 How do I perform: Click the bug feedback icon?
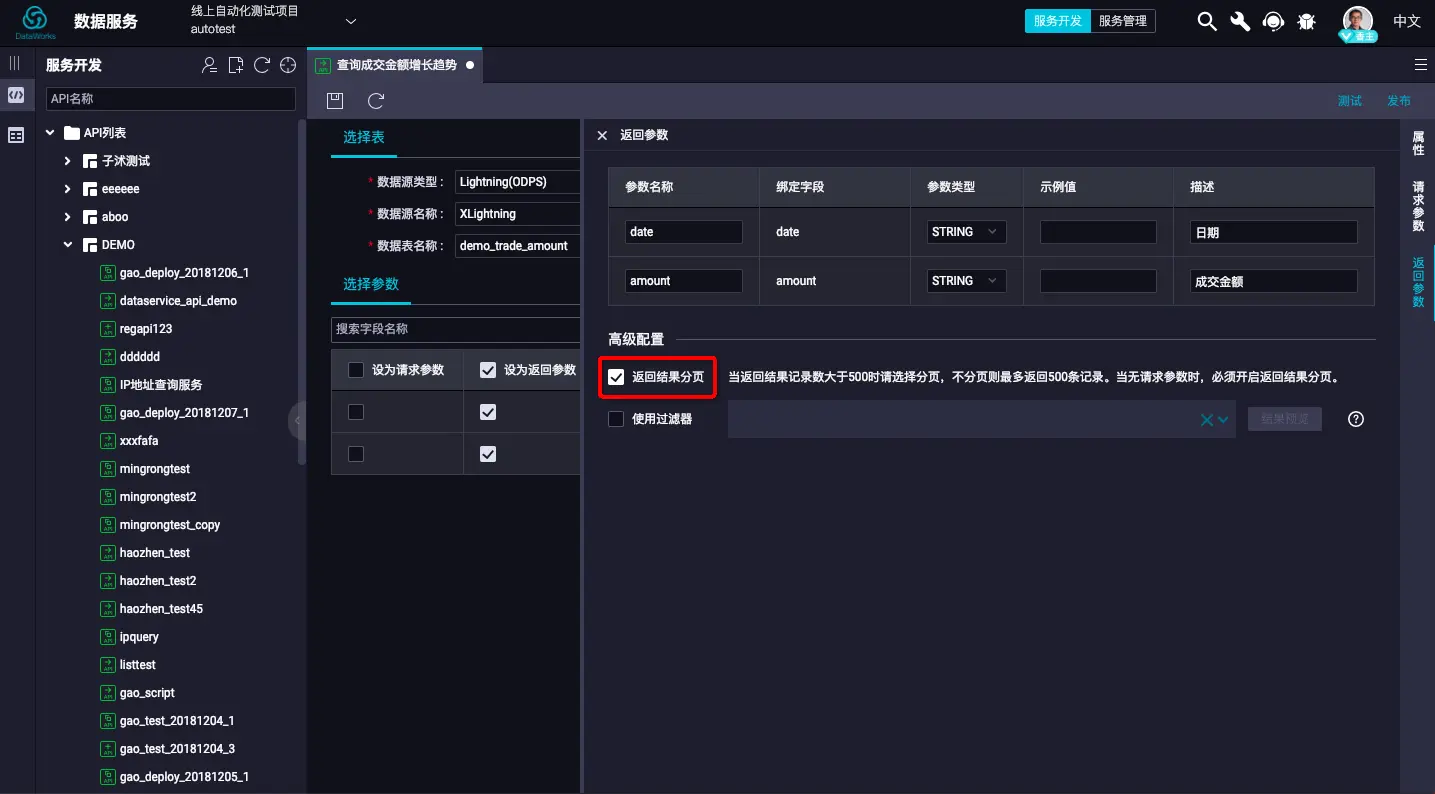[x=1306, y=21]
